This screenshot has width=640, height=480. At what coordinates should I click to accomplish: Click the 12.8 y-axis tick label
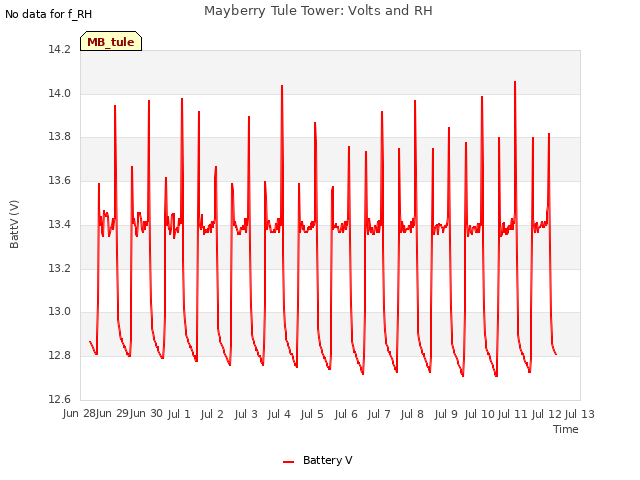pyautogui.click(x=60, y=356)
